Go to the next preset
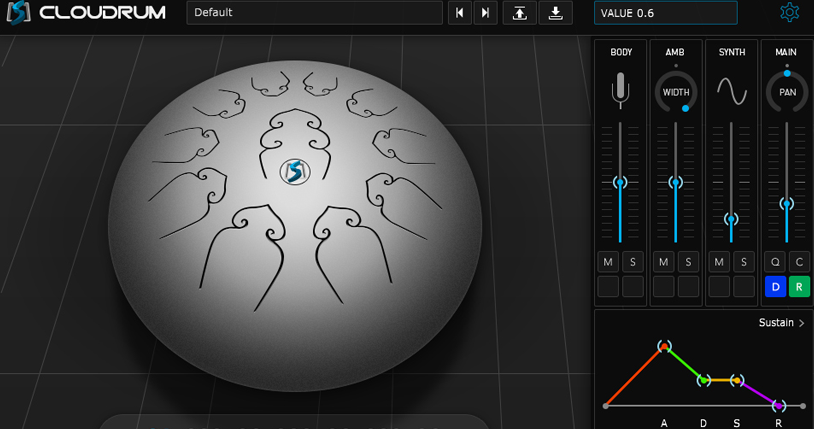 [484, 13]
